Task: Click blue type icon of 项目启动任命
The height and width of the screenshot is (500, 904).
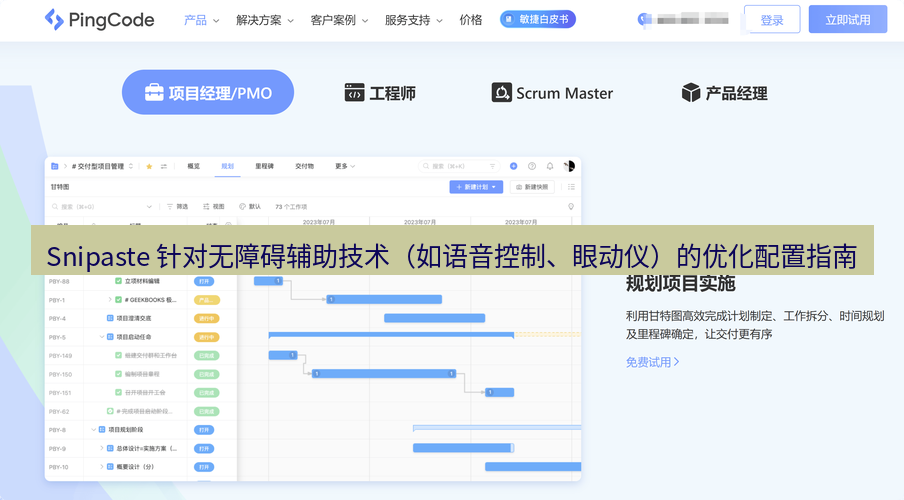Action: 110,337
